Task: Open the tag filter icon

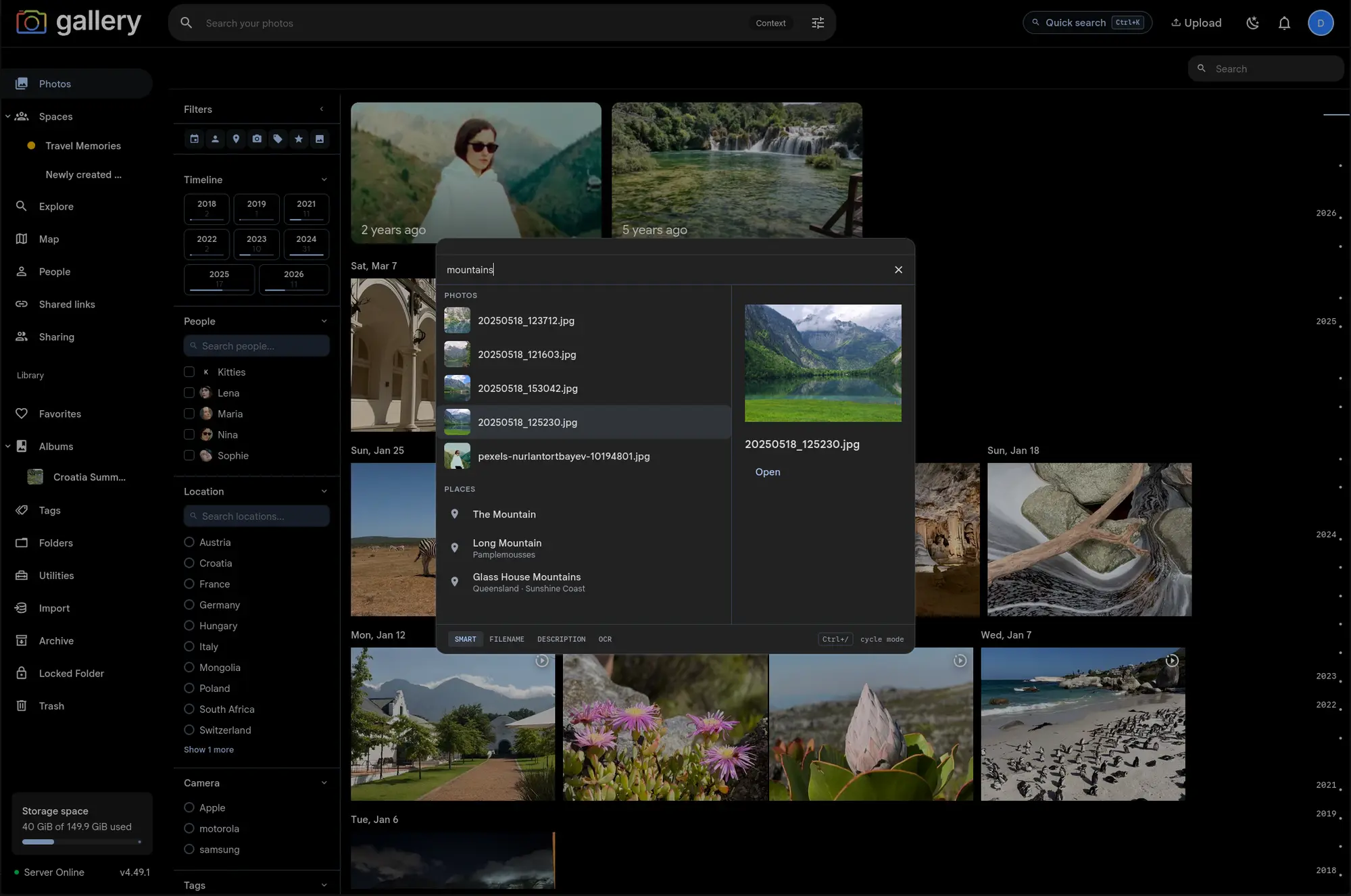Action: [x=278, y=139]
